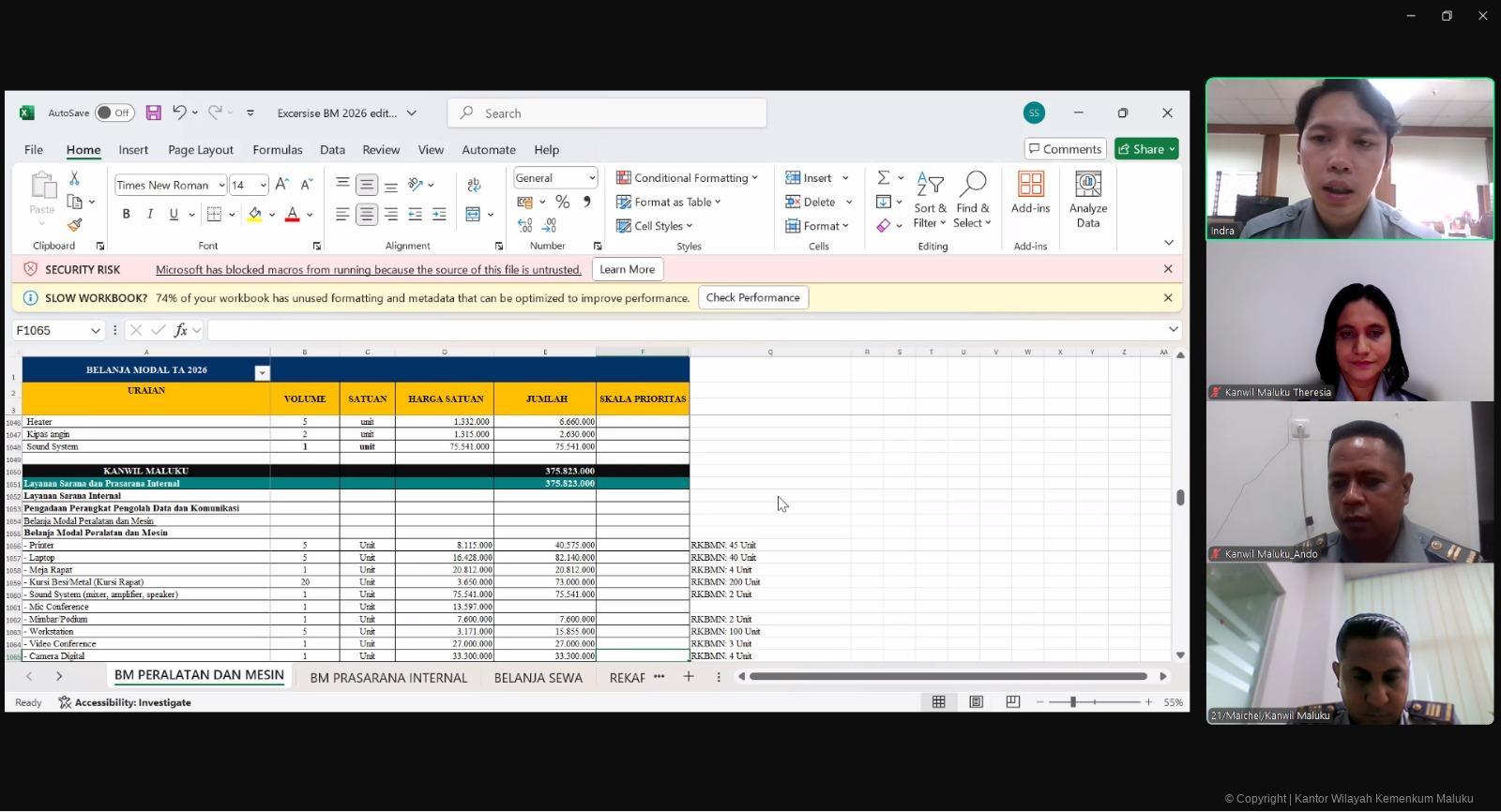
Task: Click the Search box in title bar
Action: (607, 113)
